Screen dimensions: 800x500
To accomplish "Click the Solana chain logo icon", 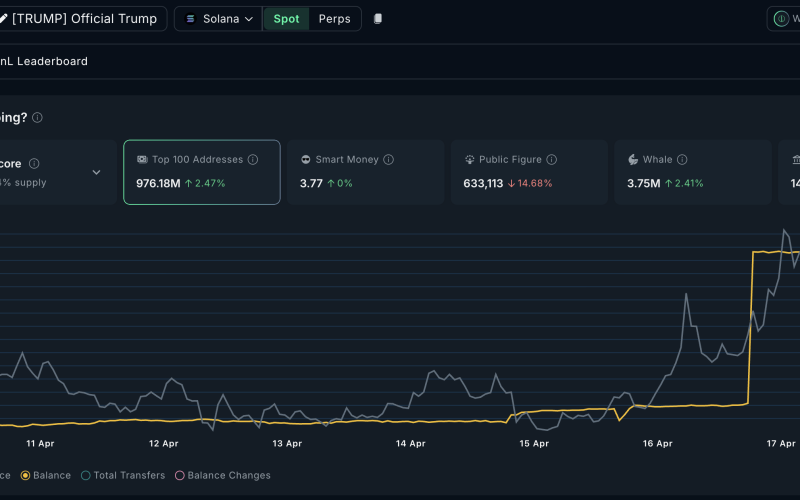I will tap(190, 19).
